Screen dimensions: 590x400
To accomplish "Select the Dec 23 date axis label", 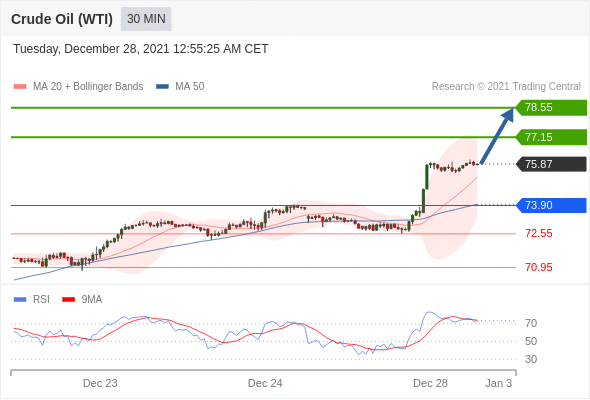I will coord(100,383).
